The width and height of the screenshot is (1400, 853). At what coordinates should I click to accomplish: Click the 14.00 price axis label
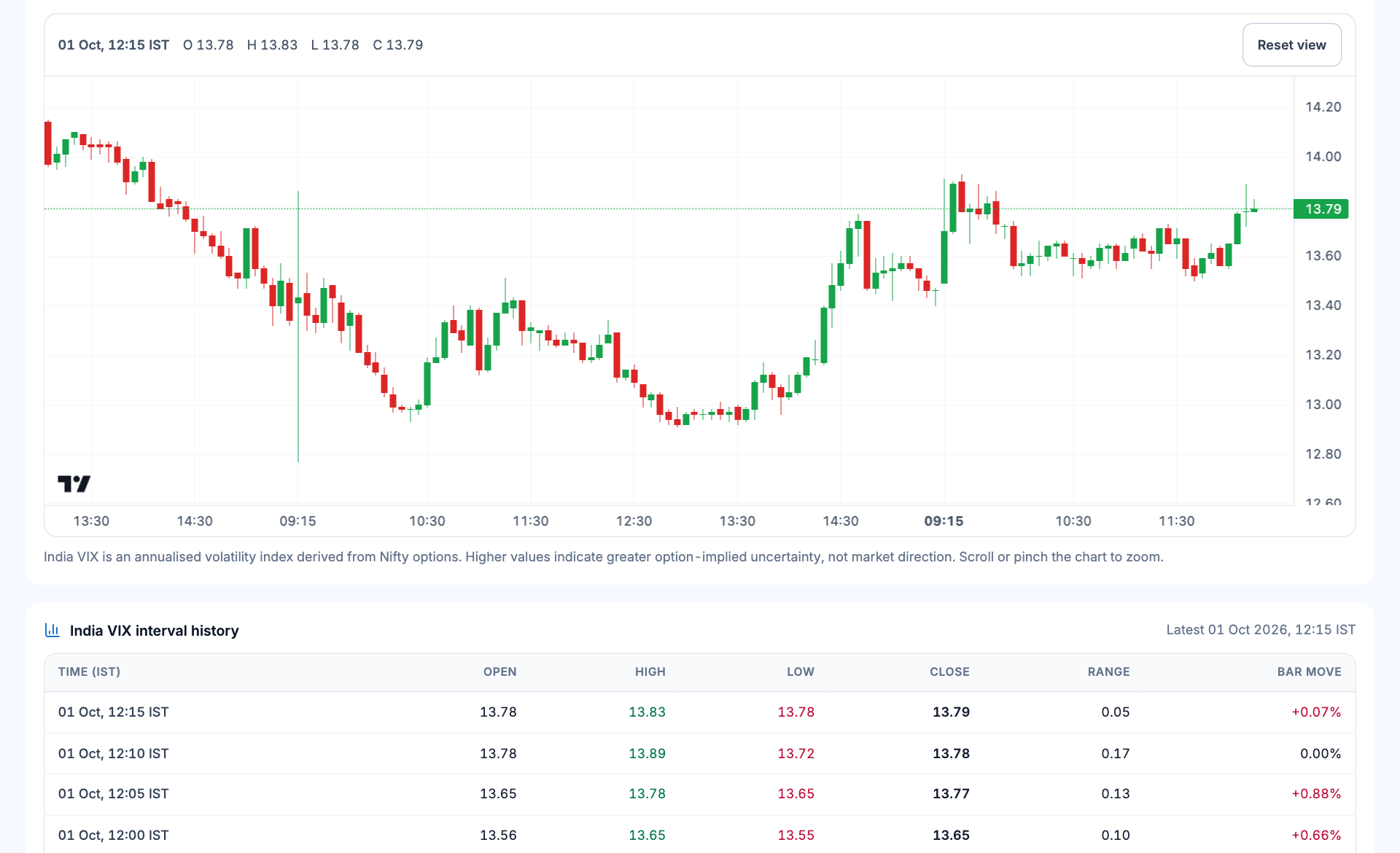(1323, 157)
